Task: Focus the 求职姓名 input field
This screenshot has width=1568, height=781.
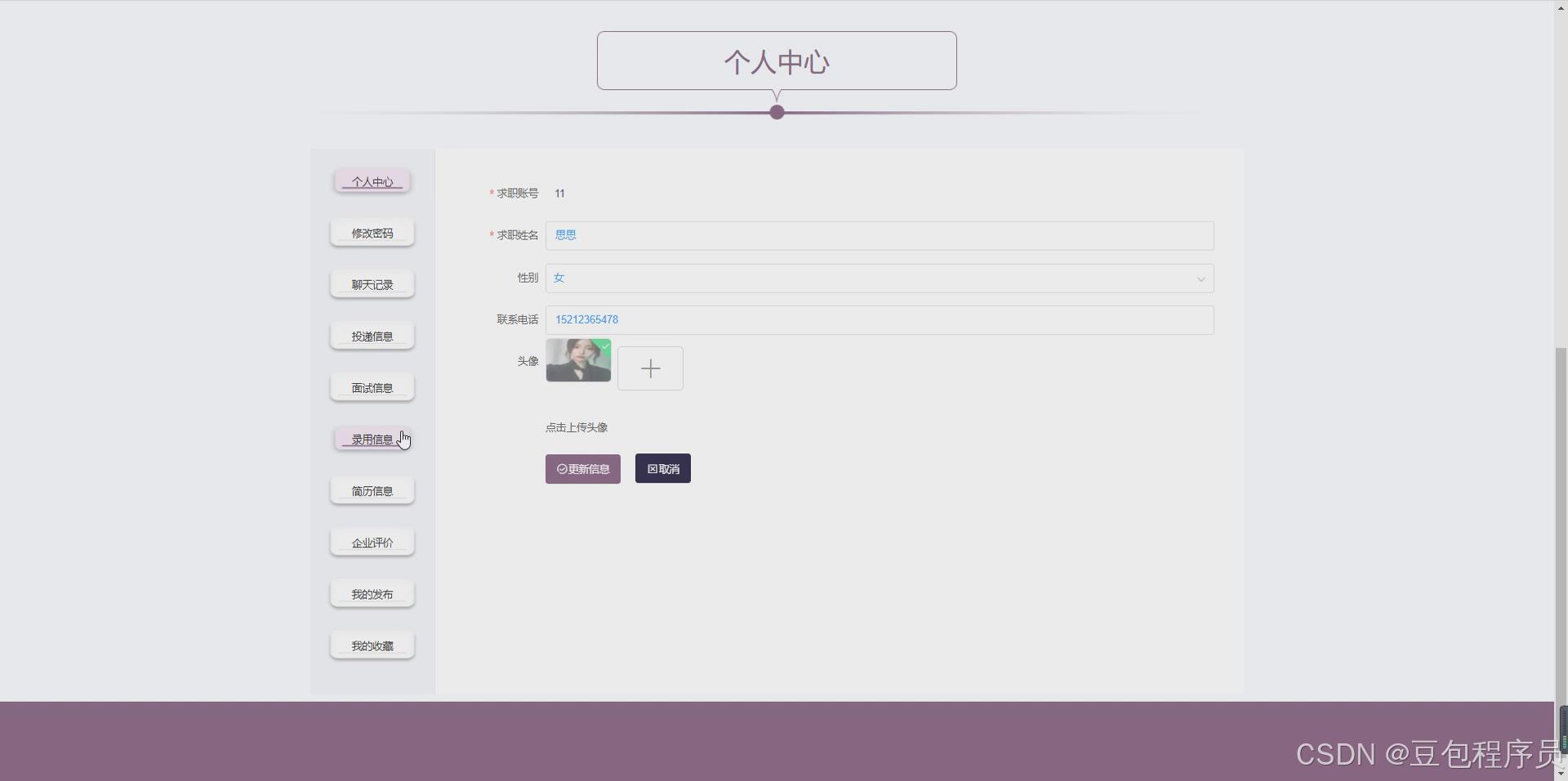Action: click(880, 235)
